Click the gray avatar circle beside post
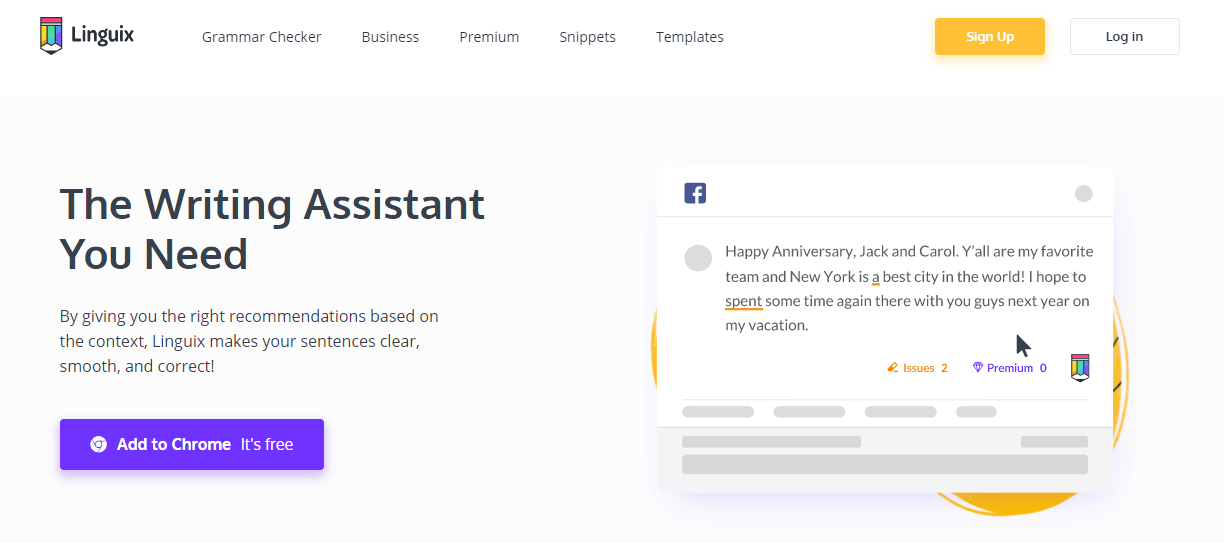1224x543 pixels. click(698, 257)
